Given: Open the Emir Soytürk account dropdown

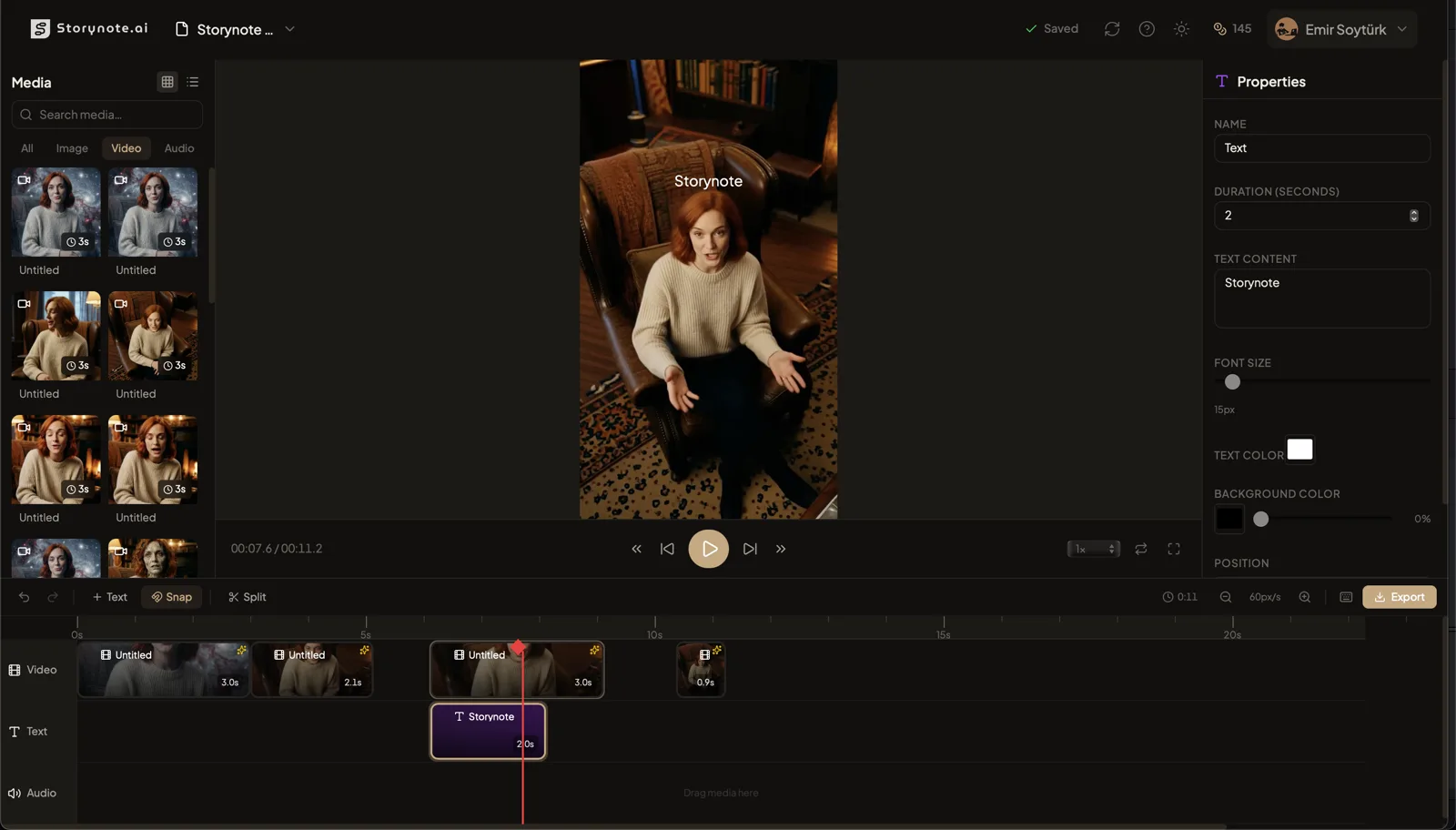Looking at the screenshot, I should click(x=1341, y=28).
